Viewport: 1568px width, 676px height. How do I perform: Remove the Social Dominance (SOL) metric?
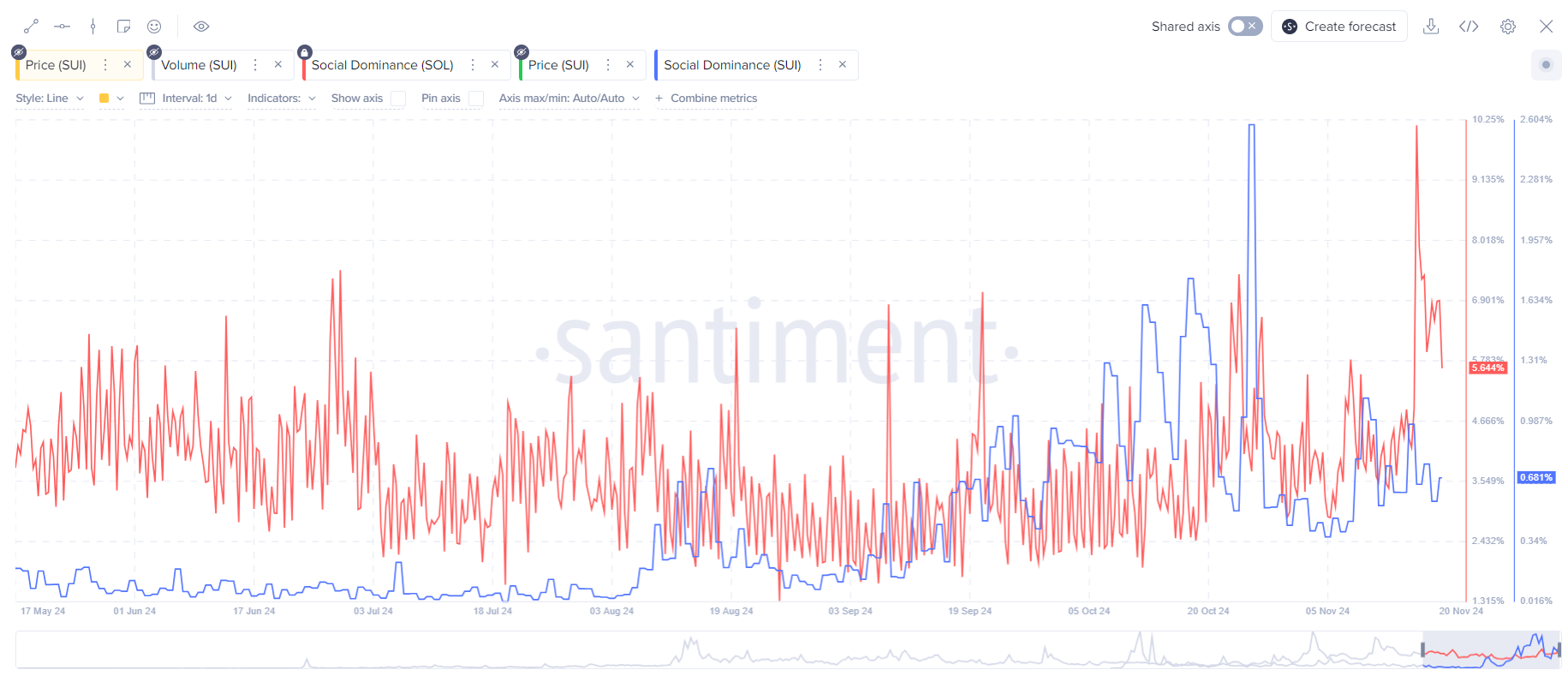495,64
